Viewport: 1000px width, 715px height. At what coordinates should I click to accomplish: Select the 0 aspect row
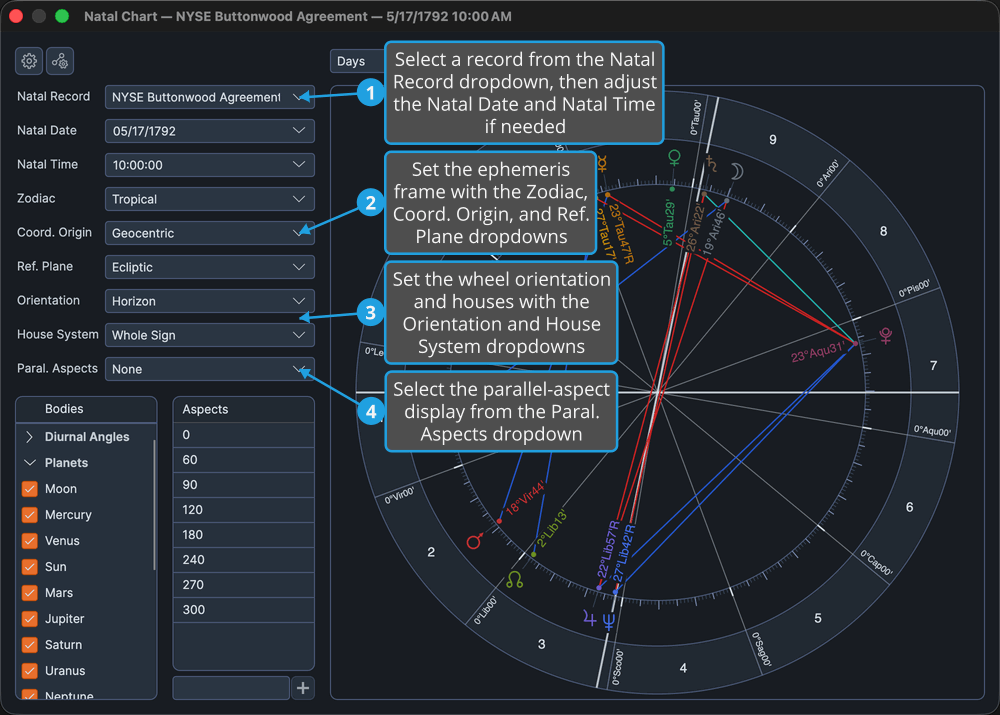point(244,435)
